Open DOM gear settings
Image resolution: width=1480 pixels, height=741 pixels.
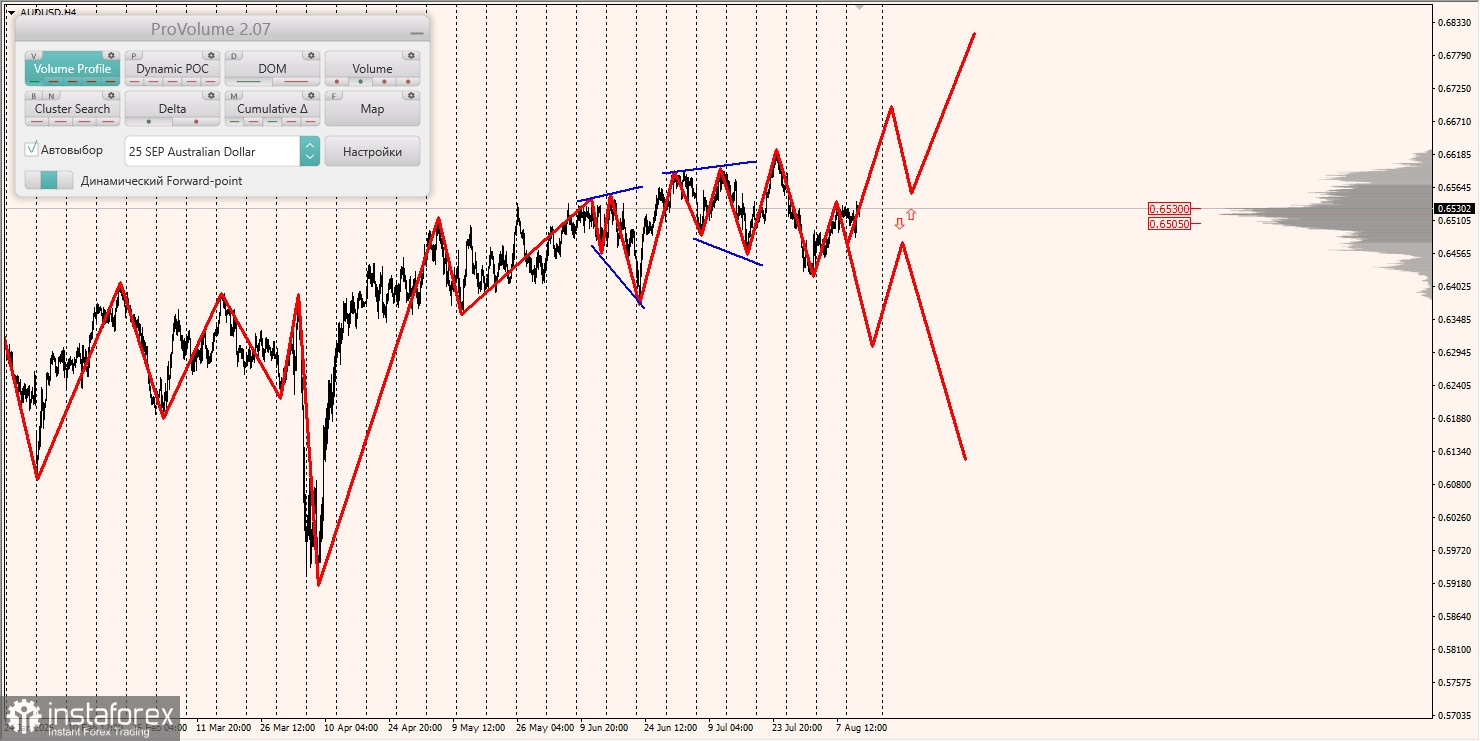click(311, 55)
